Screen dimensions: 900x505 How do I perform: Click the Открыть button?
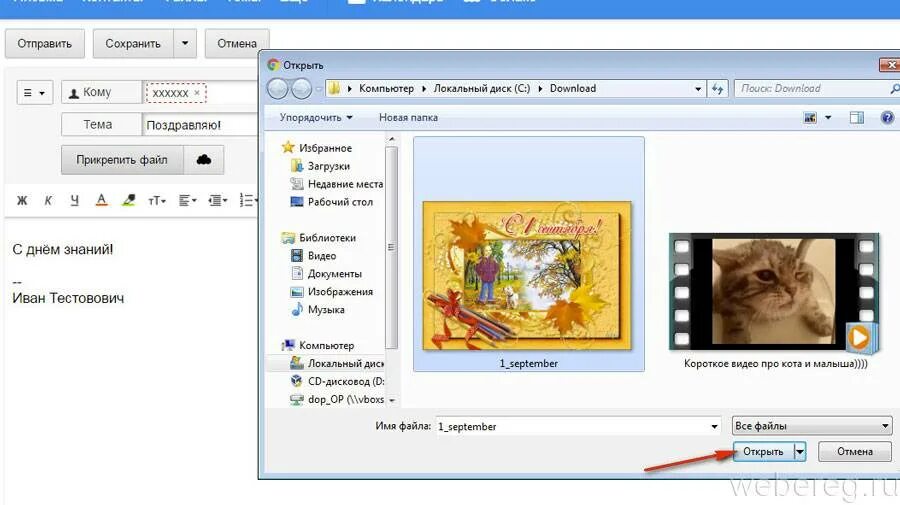763,452
